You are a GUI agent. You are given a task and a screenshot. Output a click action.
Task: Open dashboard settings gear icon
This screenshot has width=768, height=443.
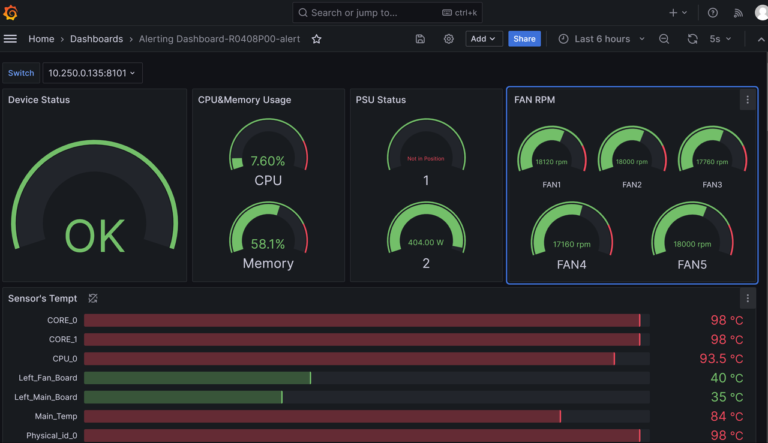click(449, 39)
